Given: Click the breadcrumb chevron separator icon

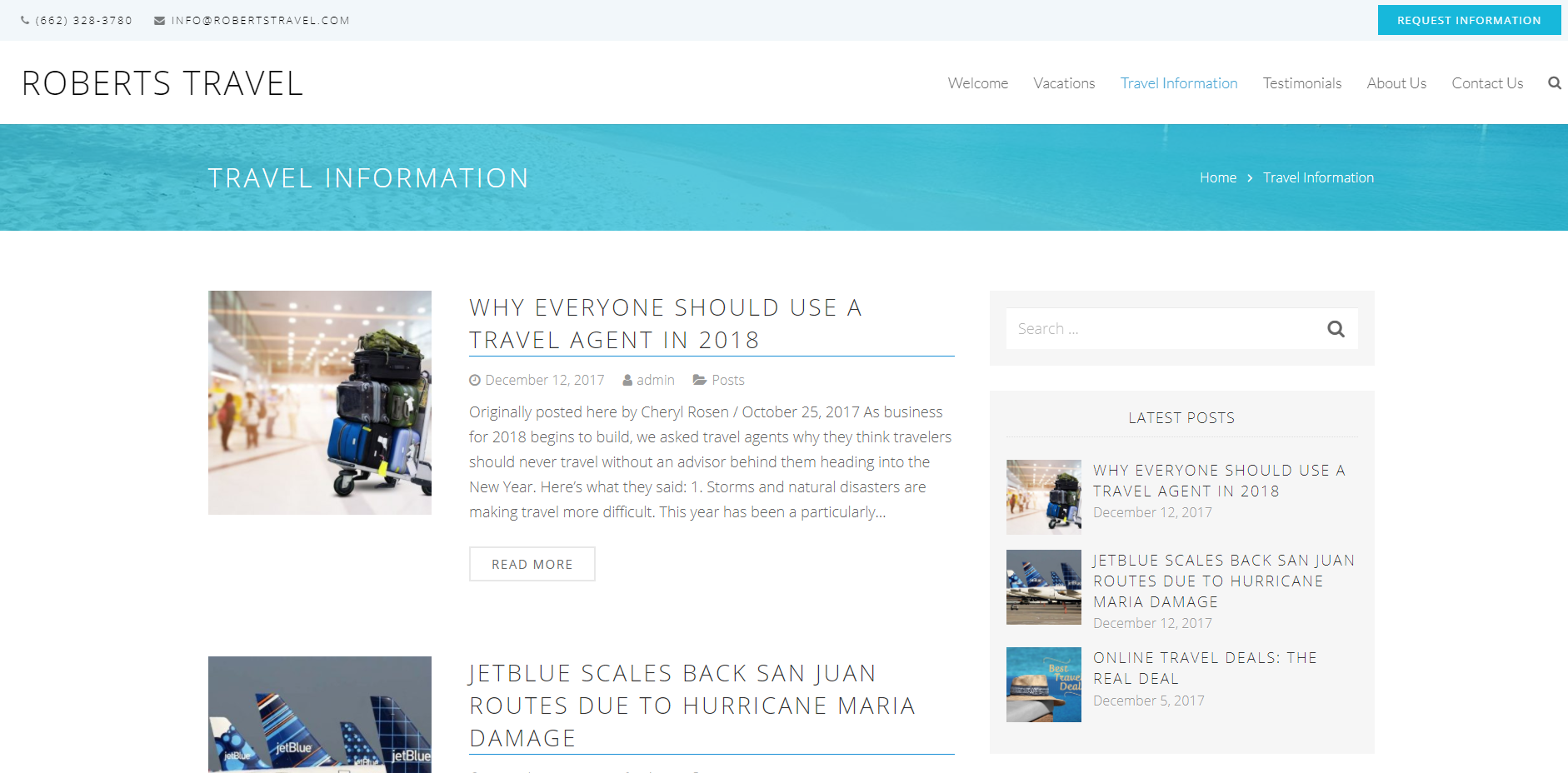Looking at the screenshot, I should click(1250, 178).
